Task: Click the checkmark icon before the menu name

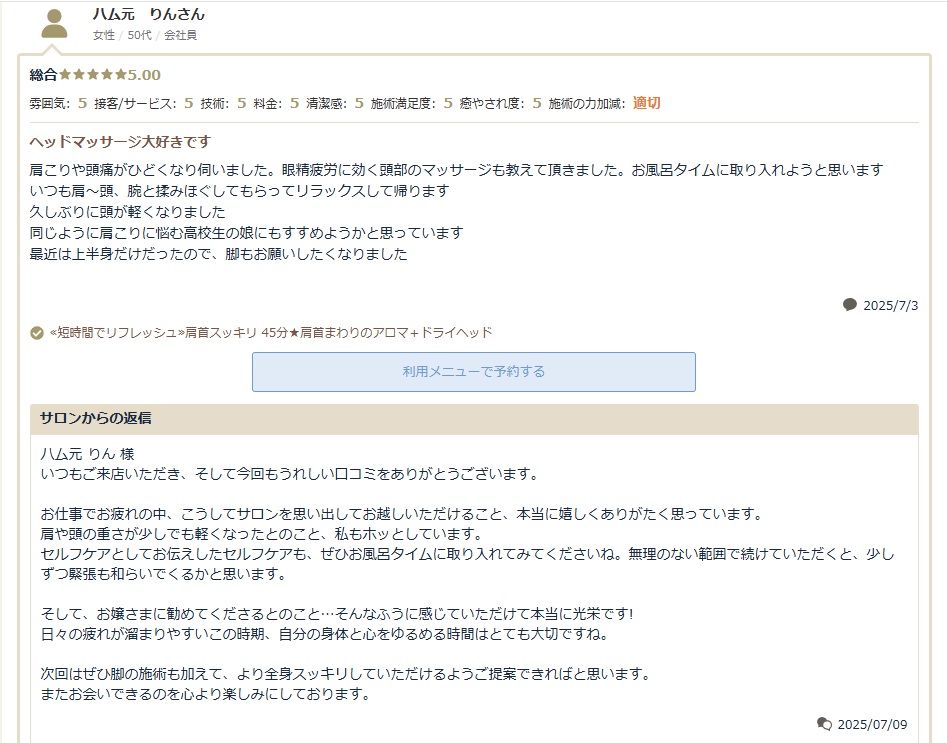Action: (x=37, y=333)
